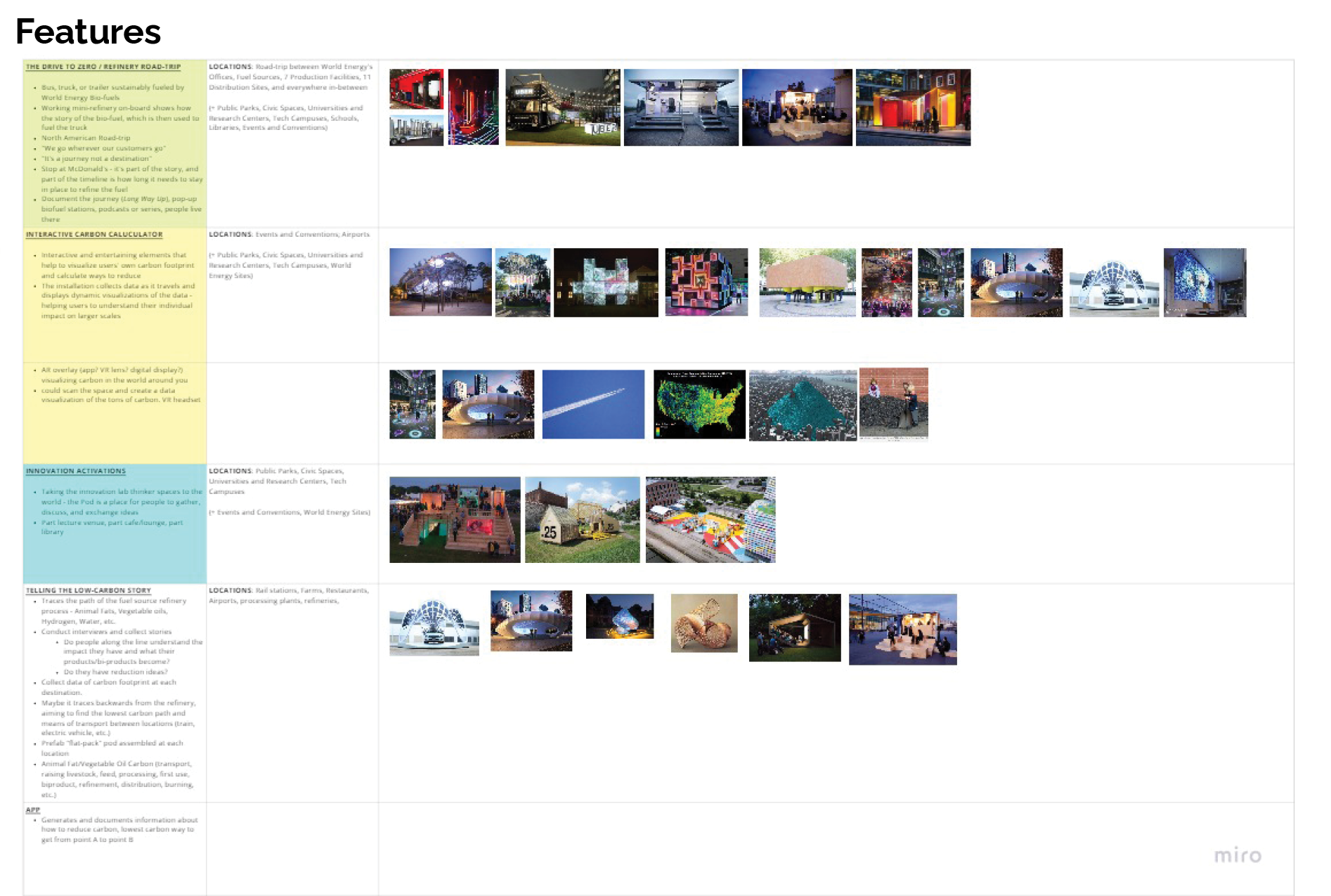Screen dimensions: 1331x896
Task: Click the 'Features' page title
Action: tap(89, 32)
